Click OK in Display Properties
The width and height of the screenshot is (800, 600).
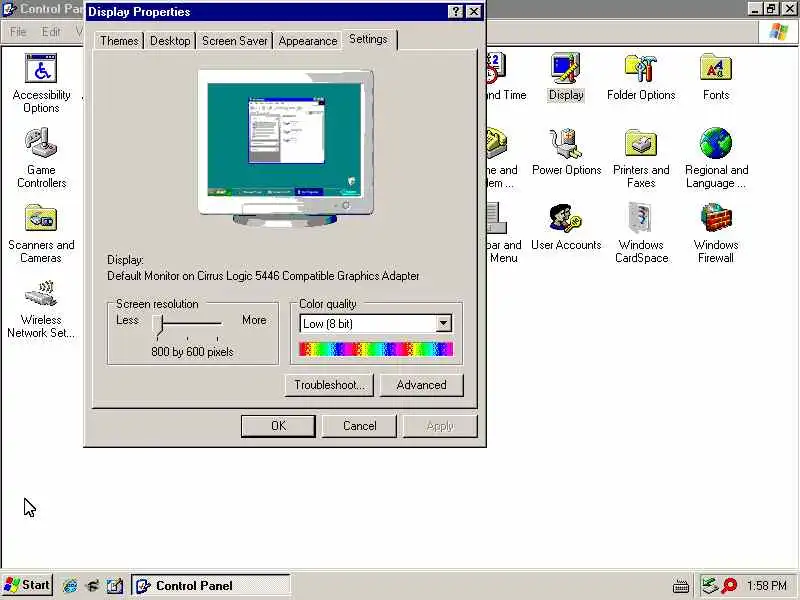pyautogui.click(x=278, y=426)
